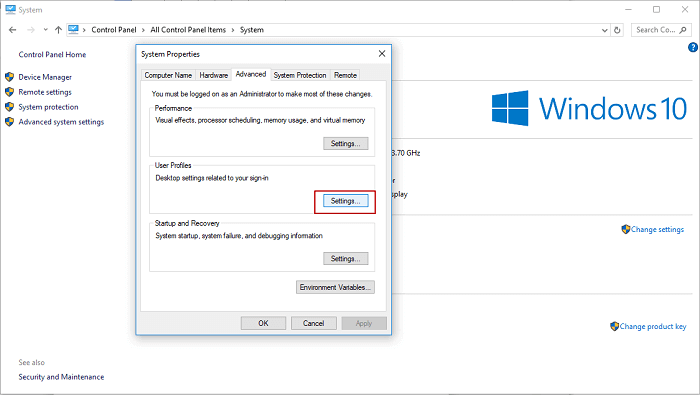700x395 pixels.
Task: Click the shield icon beside System protection
Action: 9,107
